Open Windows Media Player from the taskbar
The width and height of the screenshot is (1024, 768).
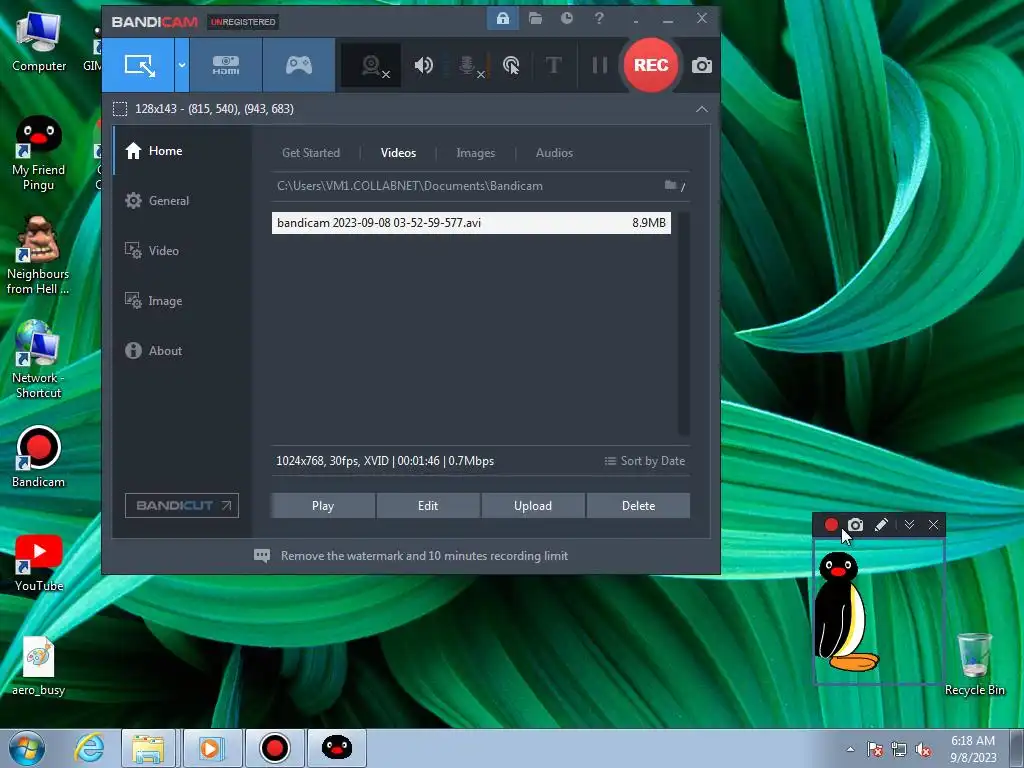[x=210, y=748]
